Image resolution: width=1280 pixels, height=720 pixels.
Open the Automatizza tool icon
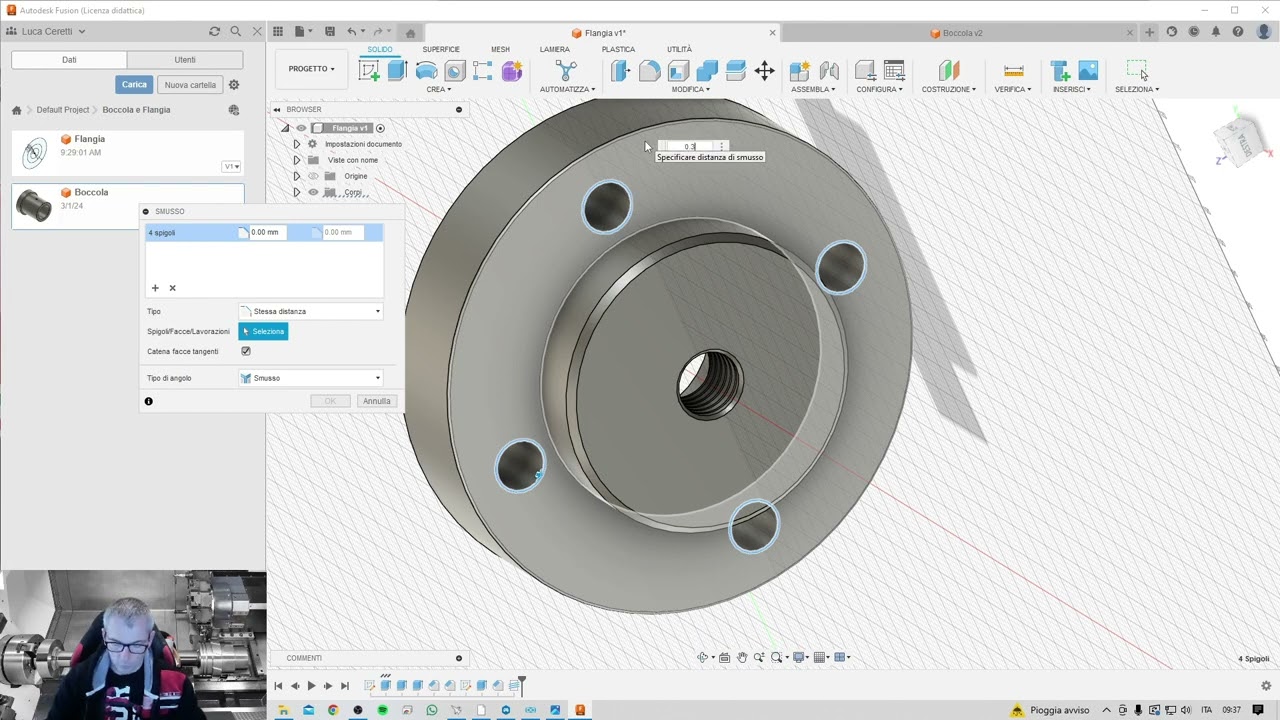point(566,70)
